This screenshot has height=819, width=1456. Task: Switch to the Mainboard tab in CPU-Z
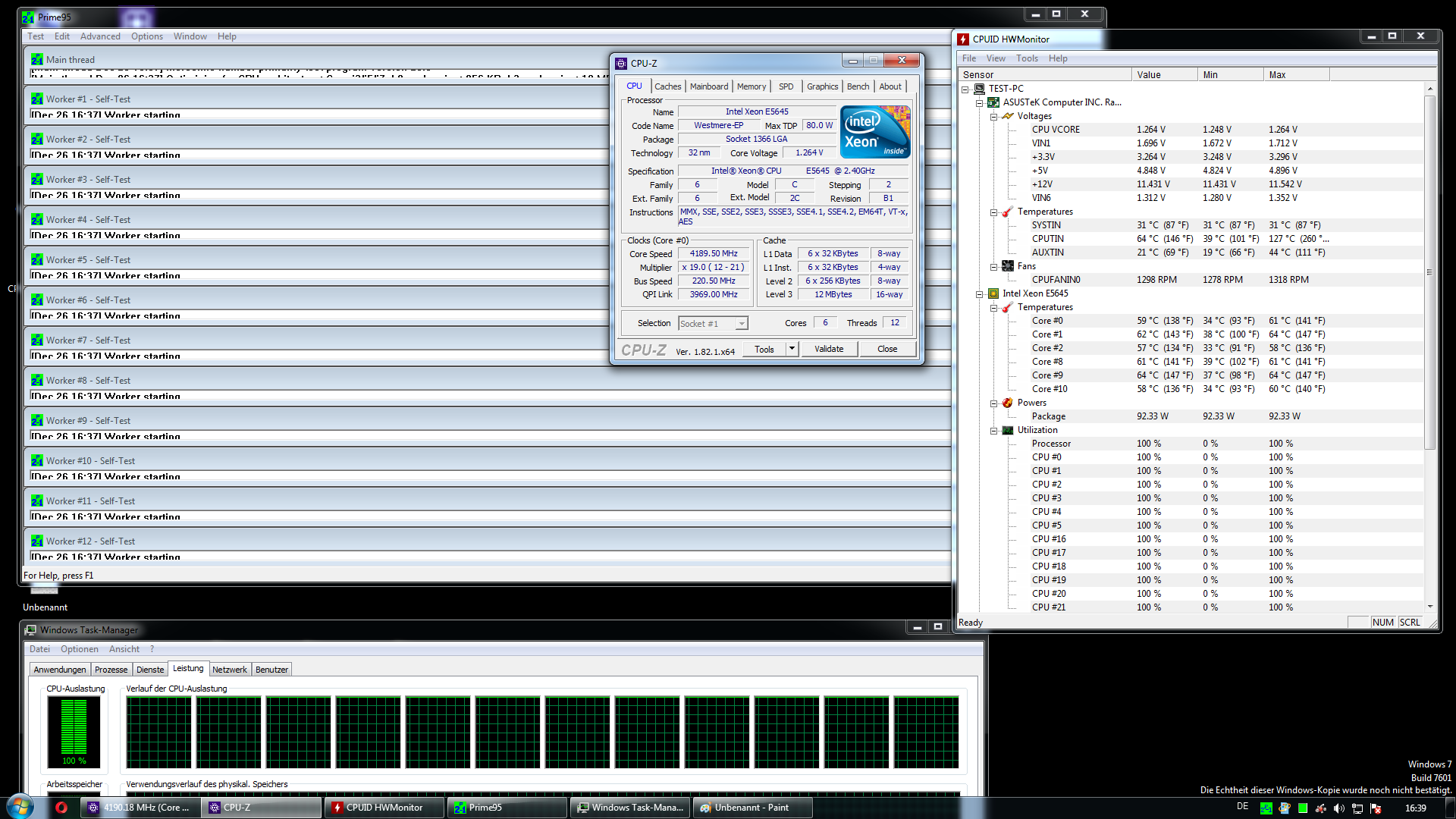tap(708, 86)
